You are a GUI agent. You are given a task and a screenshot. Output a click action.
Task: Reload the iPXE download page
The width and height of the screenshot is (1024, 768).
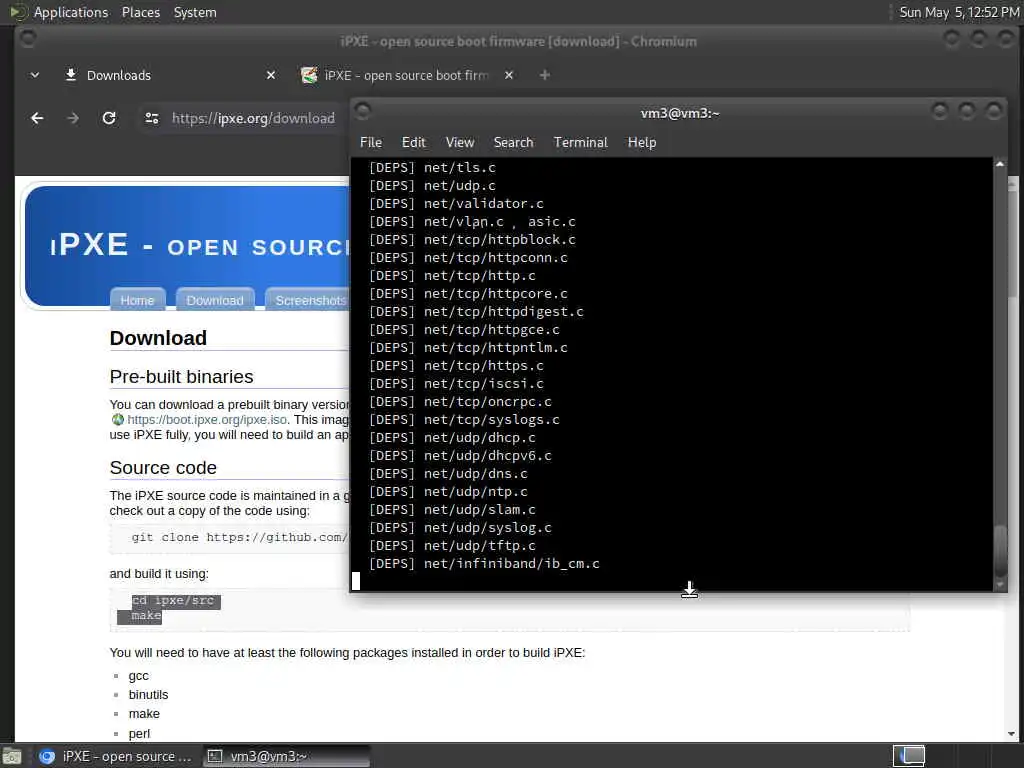(x=109, y=118)
